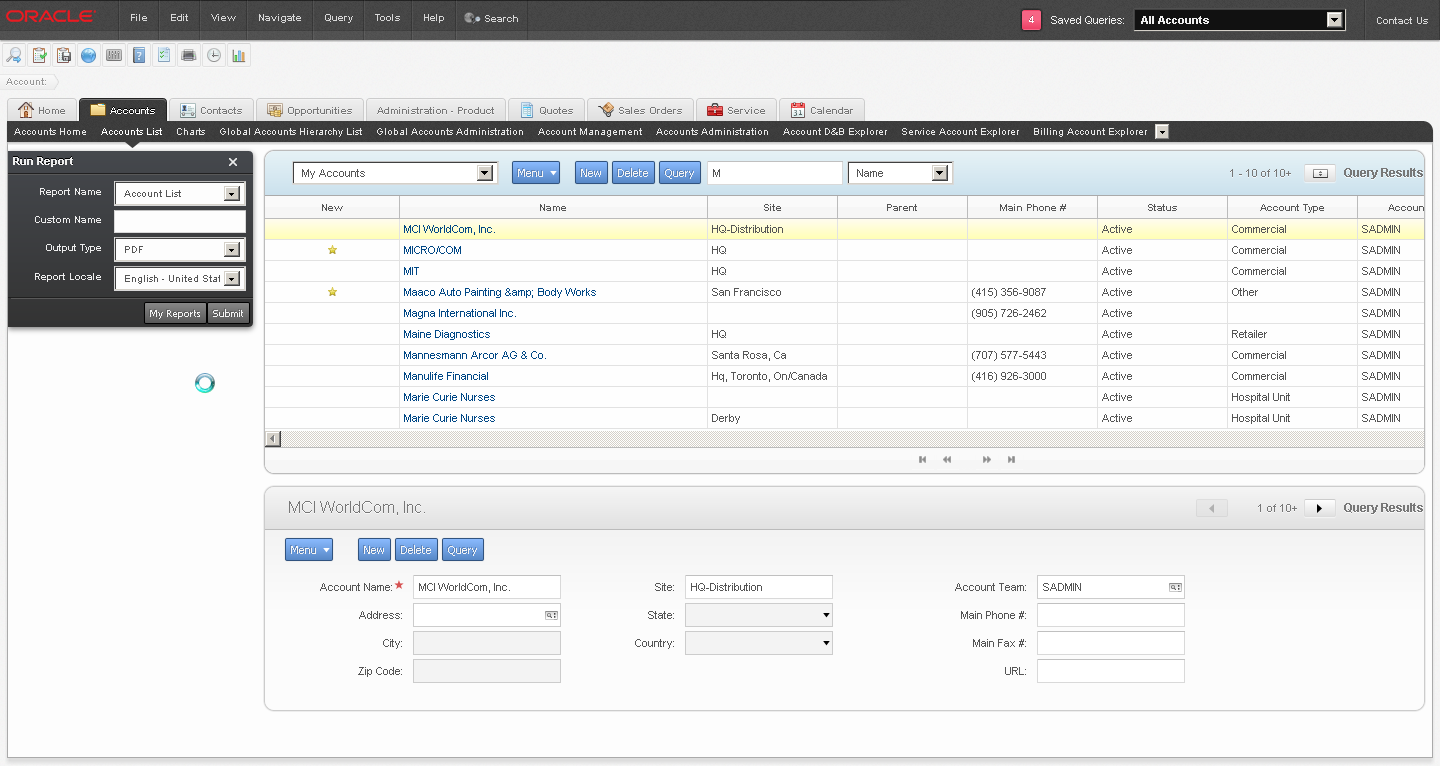Click the Tasks clipboard icon on the toolbar
Screen dimensions: 1440x766
[x=38, y=55]
